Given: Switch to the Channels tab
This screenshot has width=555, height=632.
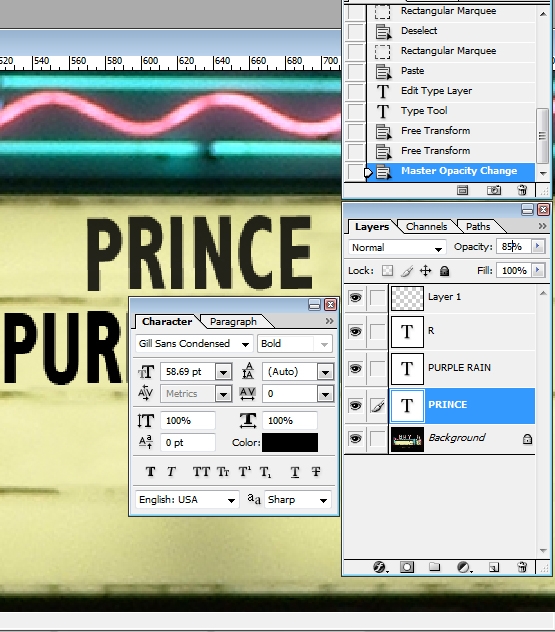Looking at the screenshot, I should pyautogui.click(x=426, y=227).
